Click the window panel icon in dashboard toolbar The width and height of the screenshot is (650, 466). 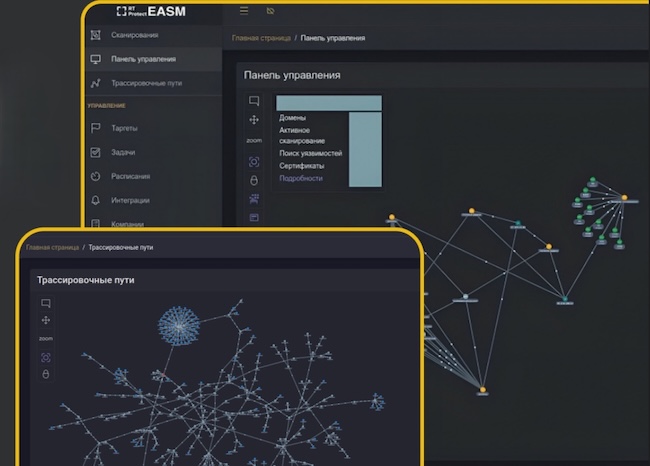point(254,217)
